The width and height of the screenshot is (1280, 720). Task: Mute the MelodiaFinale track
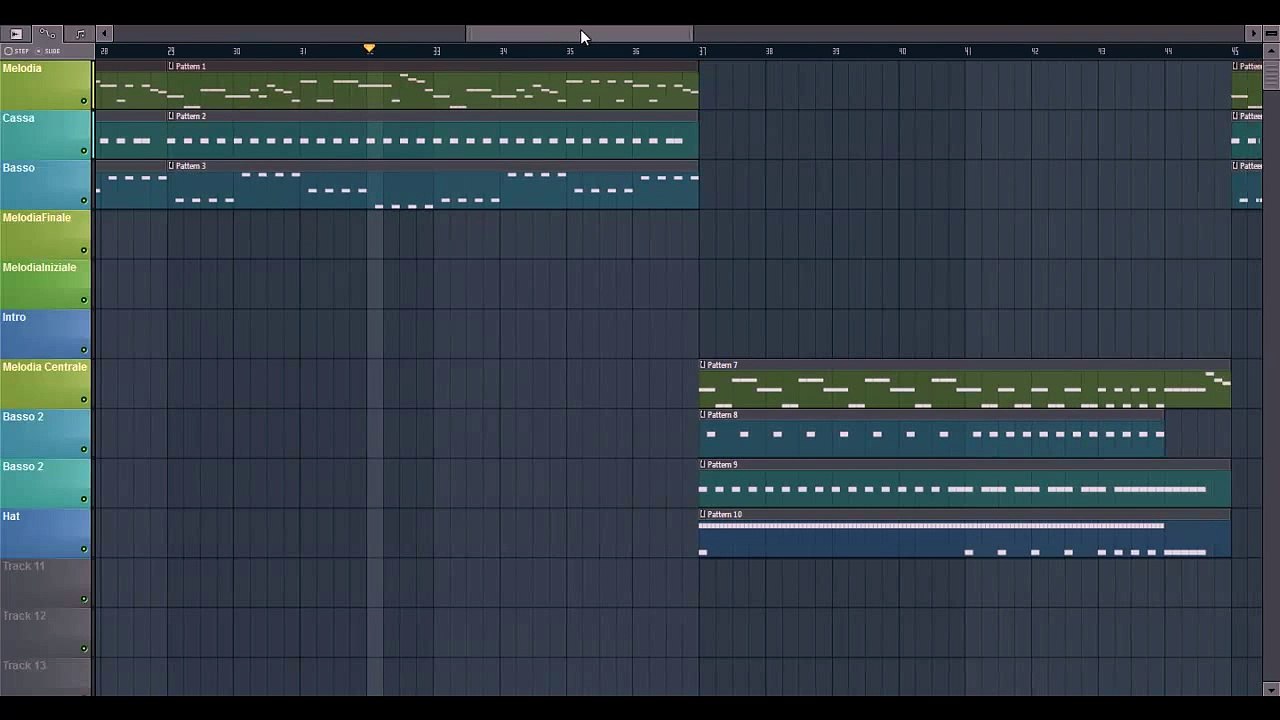coord(84,250)
